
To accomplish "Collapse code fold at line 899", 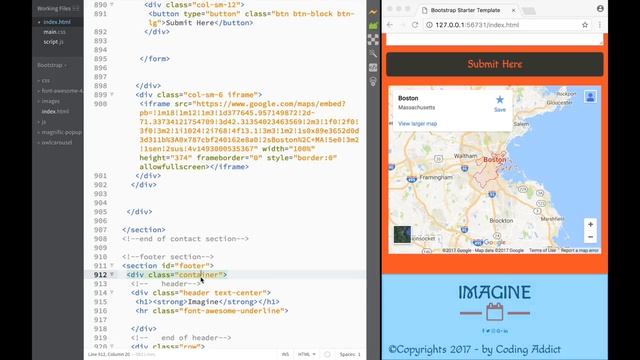I will pos(112,95).
